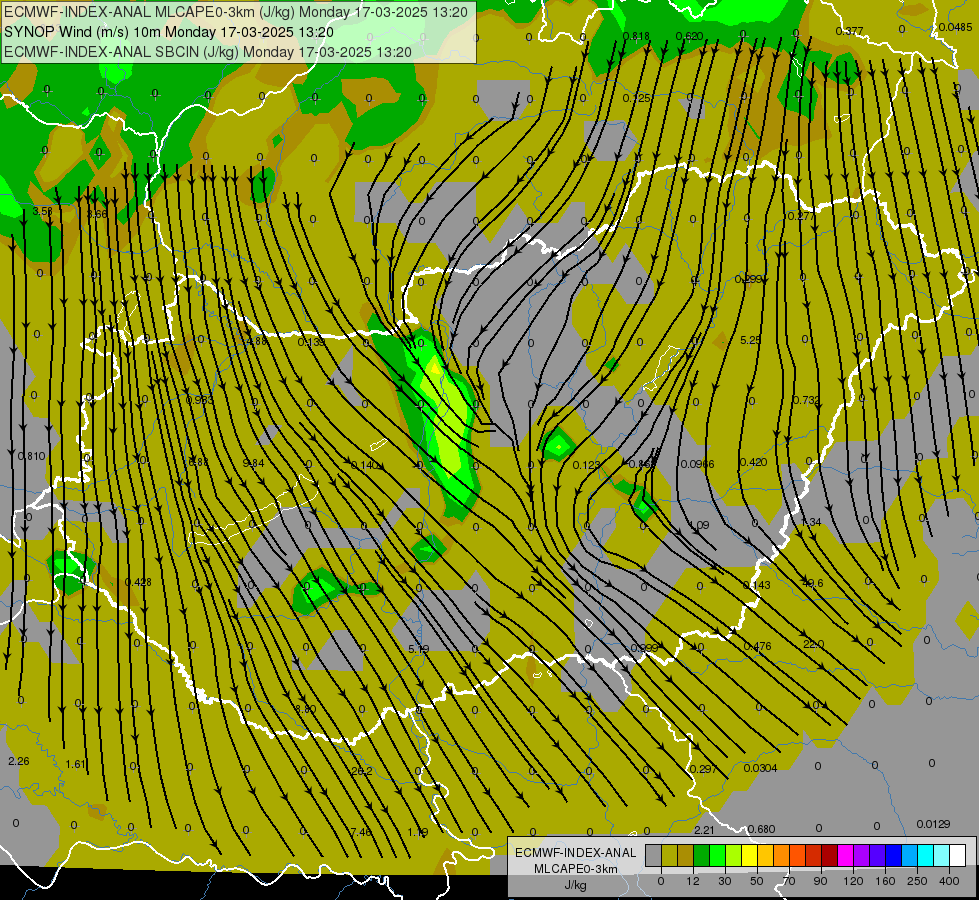Click the lime legend swatch right of 30
Image resolution: width=979 pixels, height=900 pixels.
[x=733, y=855]
